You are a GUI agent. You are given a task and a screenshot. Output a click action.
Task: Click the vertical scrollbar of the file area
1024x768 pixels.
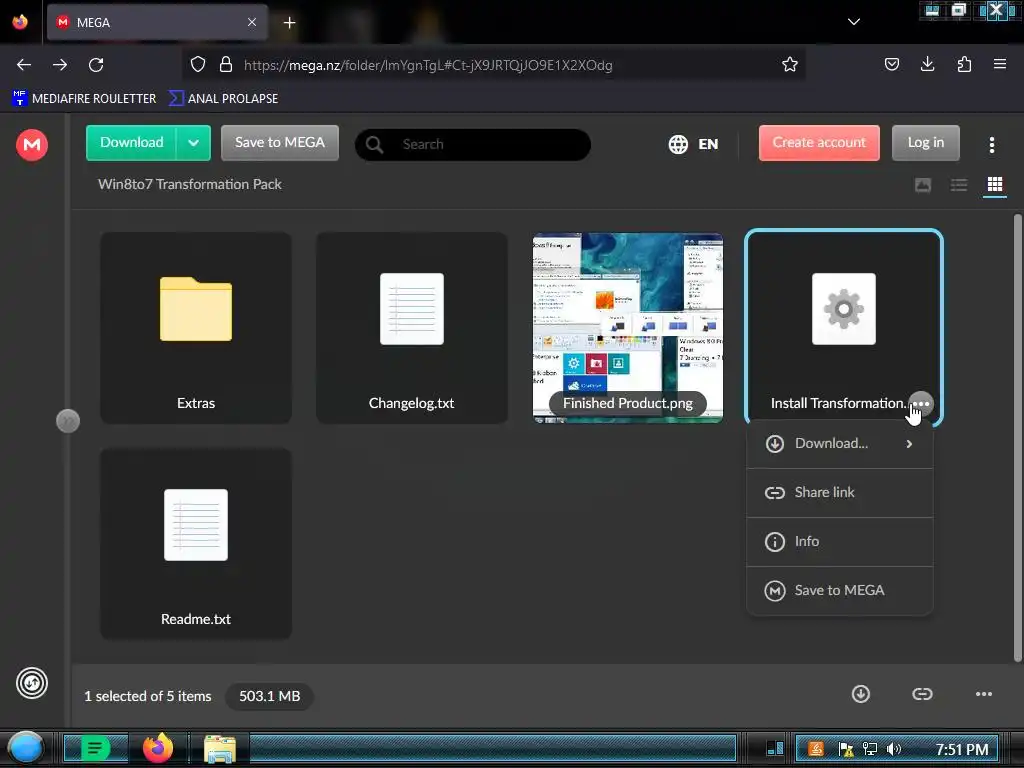click(x=1017, y=438)
